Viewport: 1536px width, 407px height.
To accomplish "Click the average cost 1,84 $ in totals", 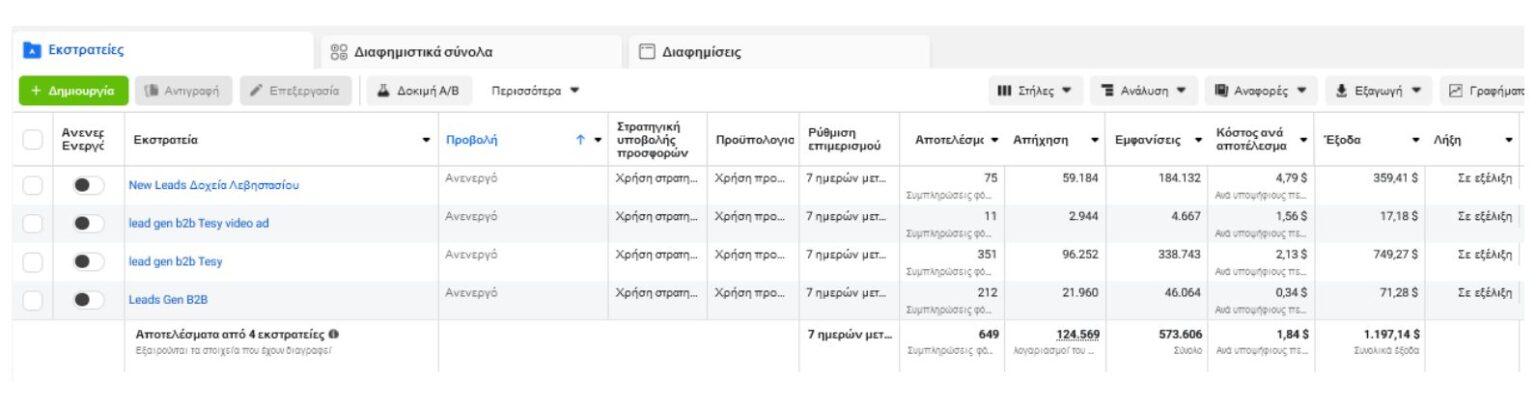I will 1291,334.
